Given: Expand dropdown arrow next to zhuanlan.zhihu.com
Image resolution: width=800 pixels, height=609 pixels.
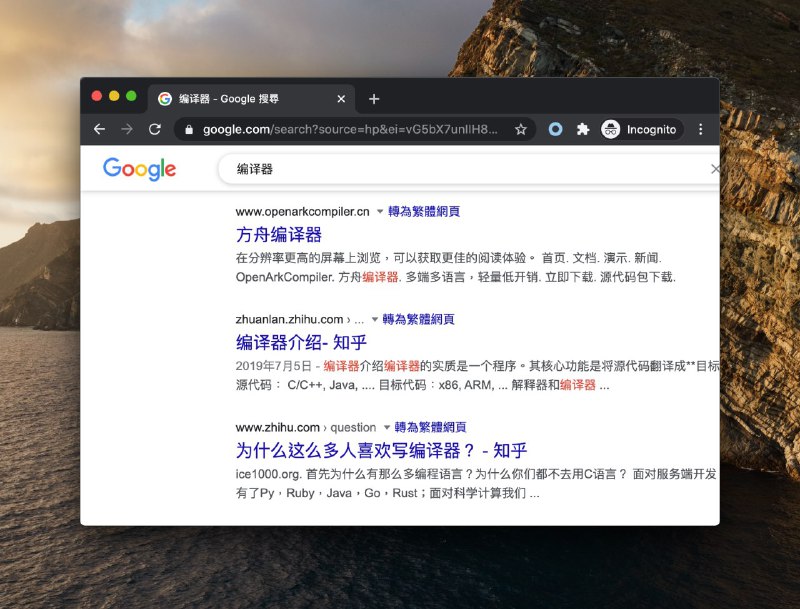Looking at the screenshot, I should 374,319.
